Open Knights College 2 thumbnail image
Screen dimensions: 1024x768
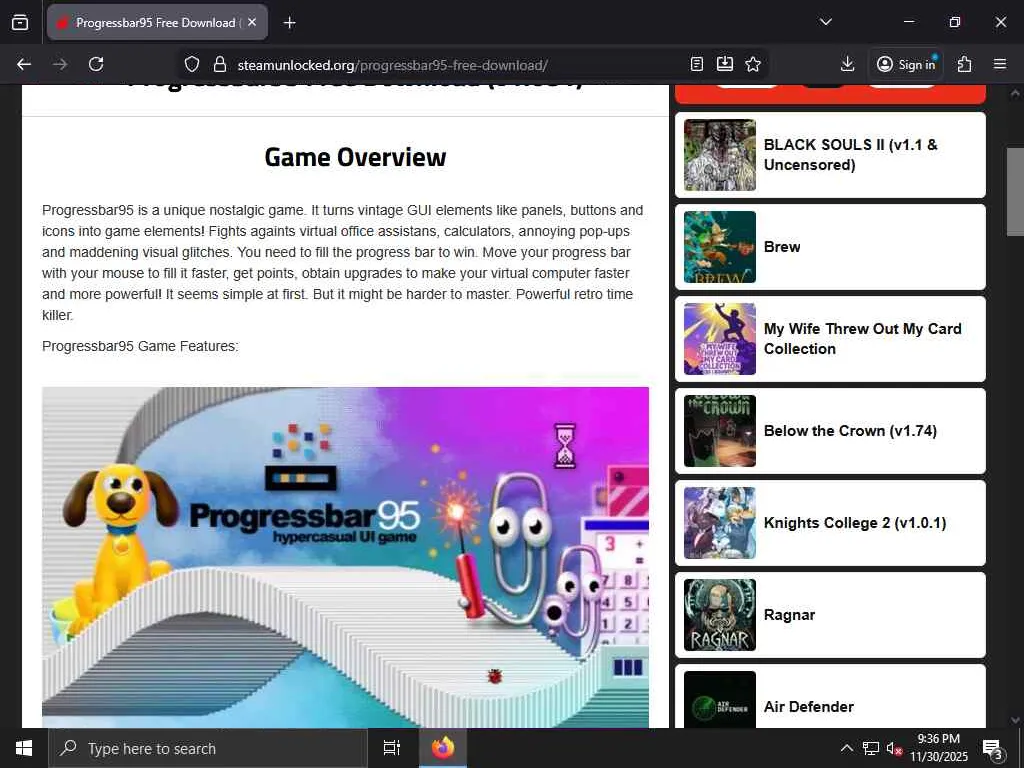(x=720, y=523)
